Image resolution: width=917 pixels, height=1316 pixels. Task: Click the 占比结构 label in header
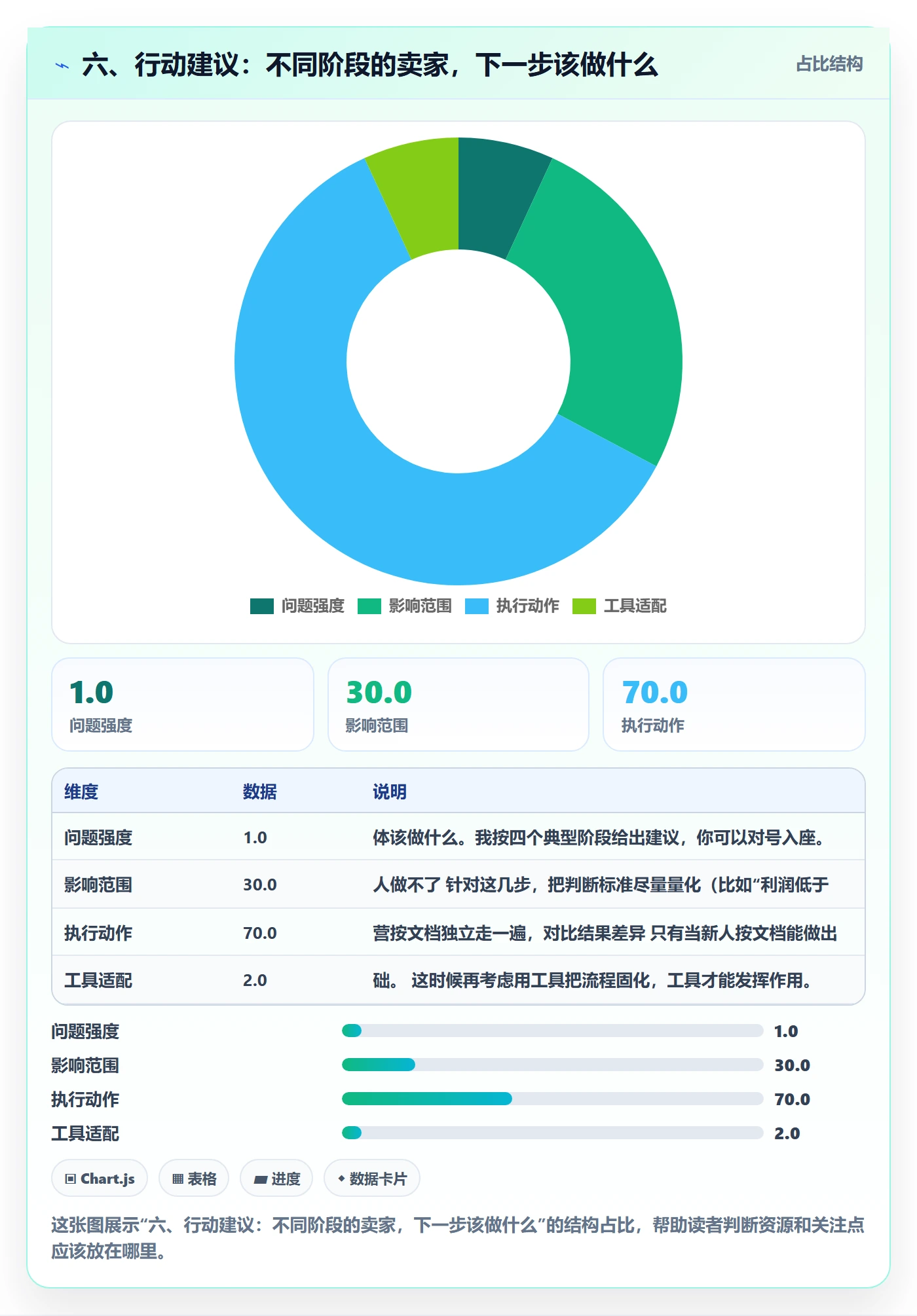point(829,64)
